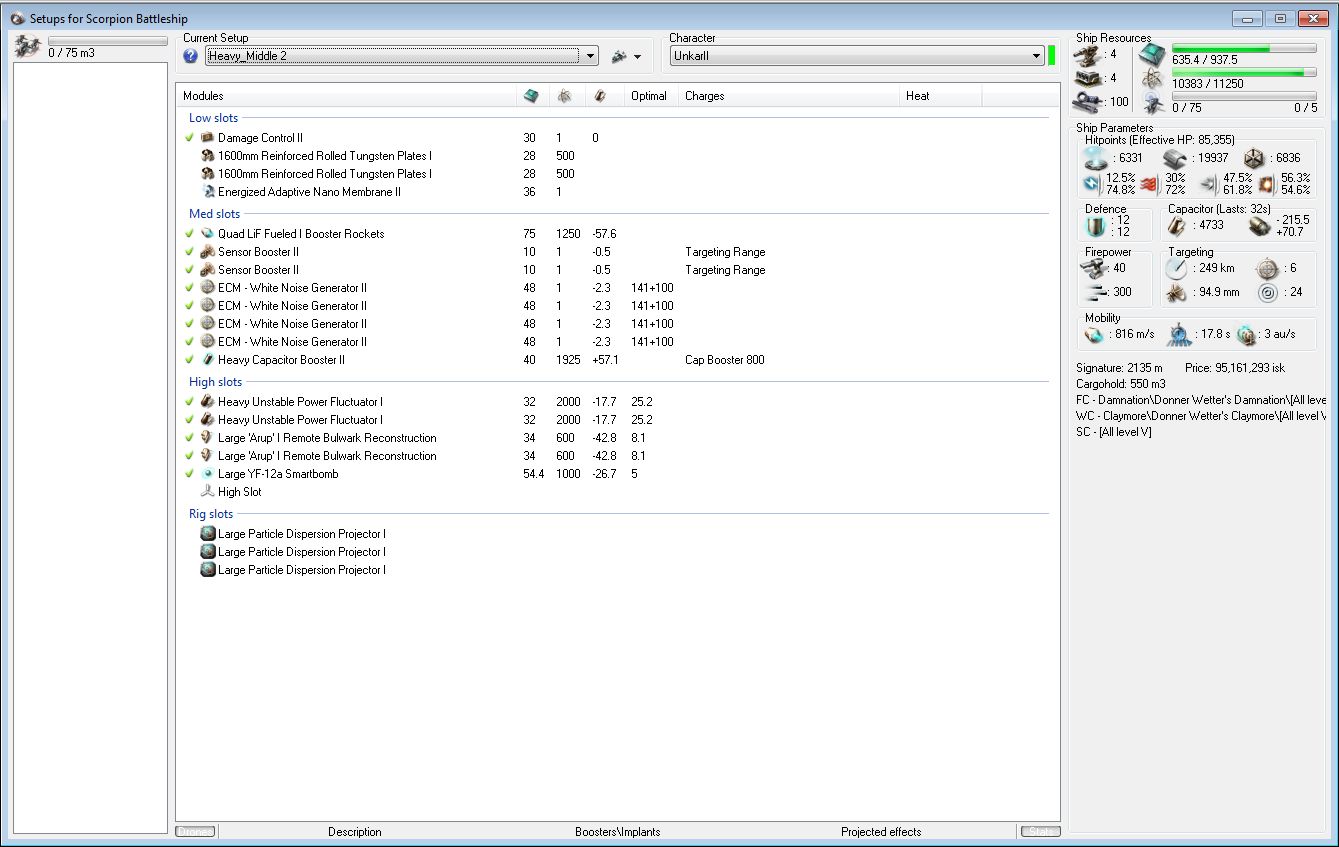Screen dimensions: 1339x847
Task: Click the Defence shield icon
Action: click(x=1097, y=226)
